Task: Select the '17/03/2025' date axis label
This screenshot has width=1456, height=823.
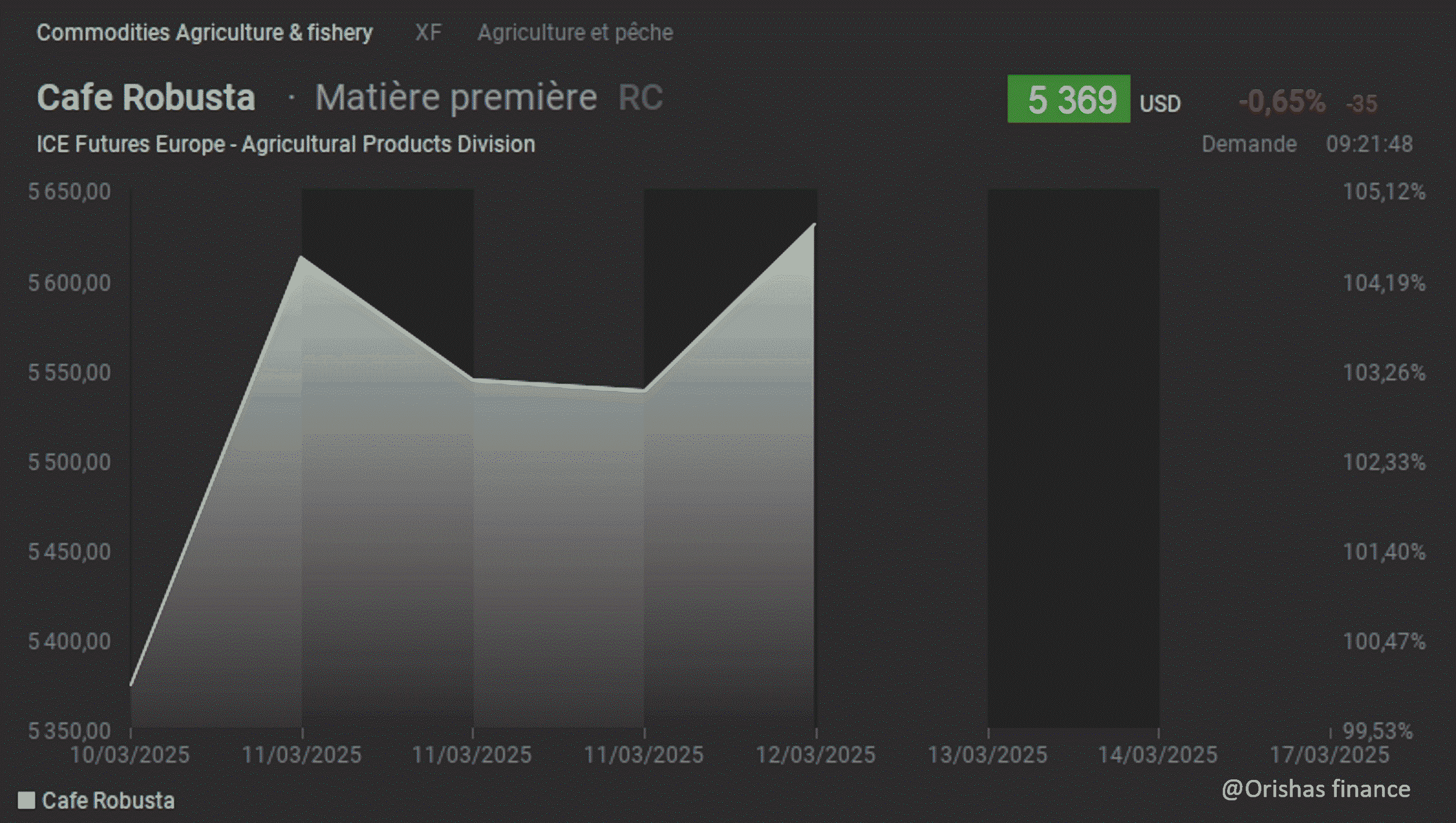Action: (x=1330, y=755)
